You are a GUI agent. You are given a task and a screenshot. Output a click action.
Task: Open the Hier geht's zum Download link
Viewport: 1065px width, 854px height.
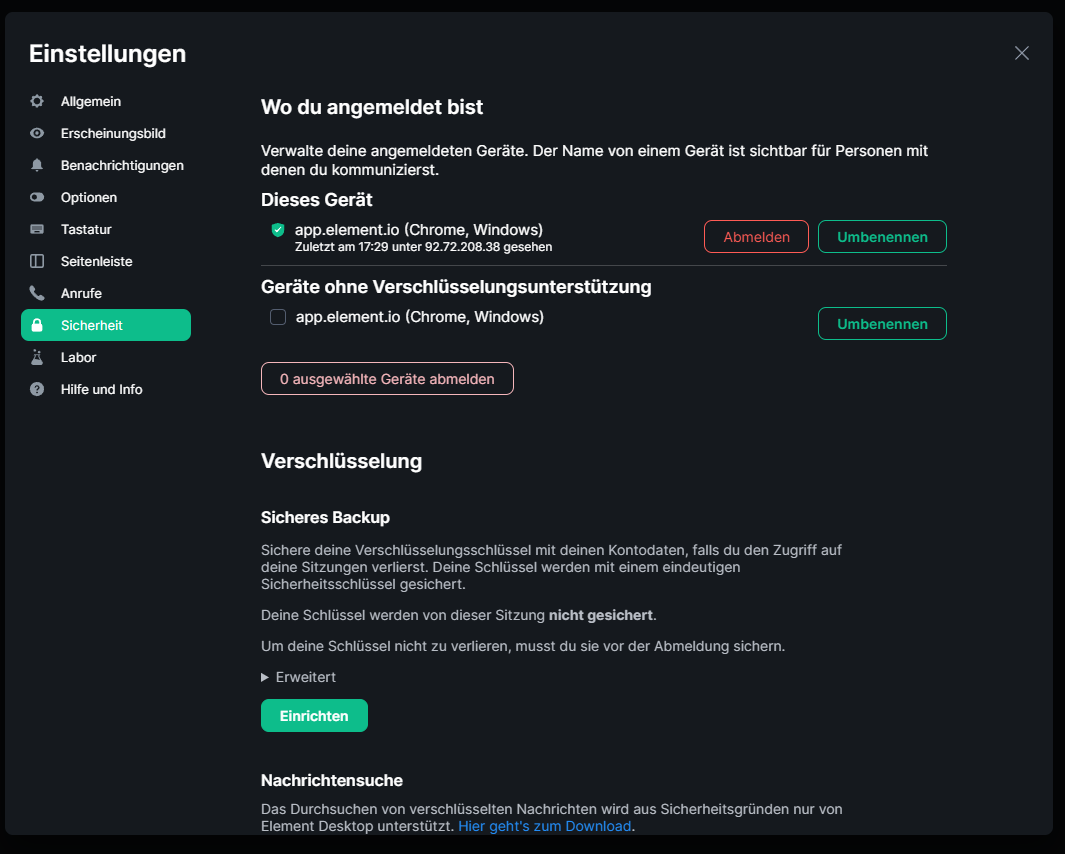click(x=545, y=826)
